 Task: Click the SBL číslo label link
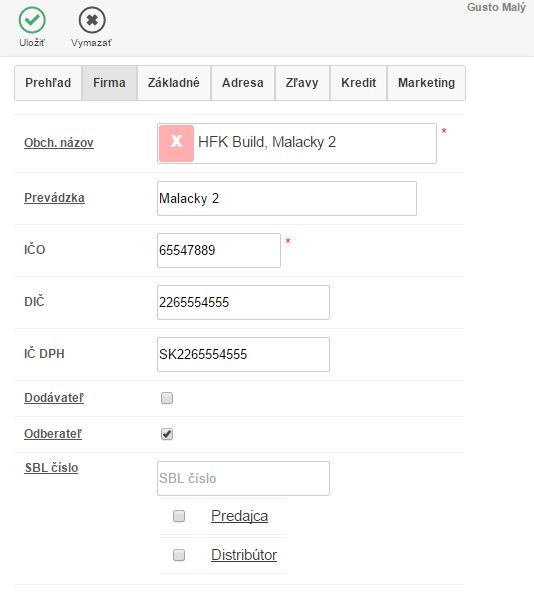tap(51, 468)
